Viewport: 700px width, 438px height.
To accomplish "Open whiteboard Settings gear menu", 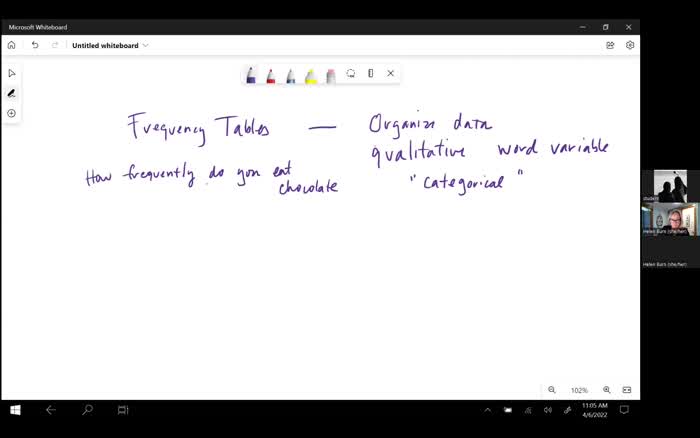I will pos(630,45).
